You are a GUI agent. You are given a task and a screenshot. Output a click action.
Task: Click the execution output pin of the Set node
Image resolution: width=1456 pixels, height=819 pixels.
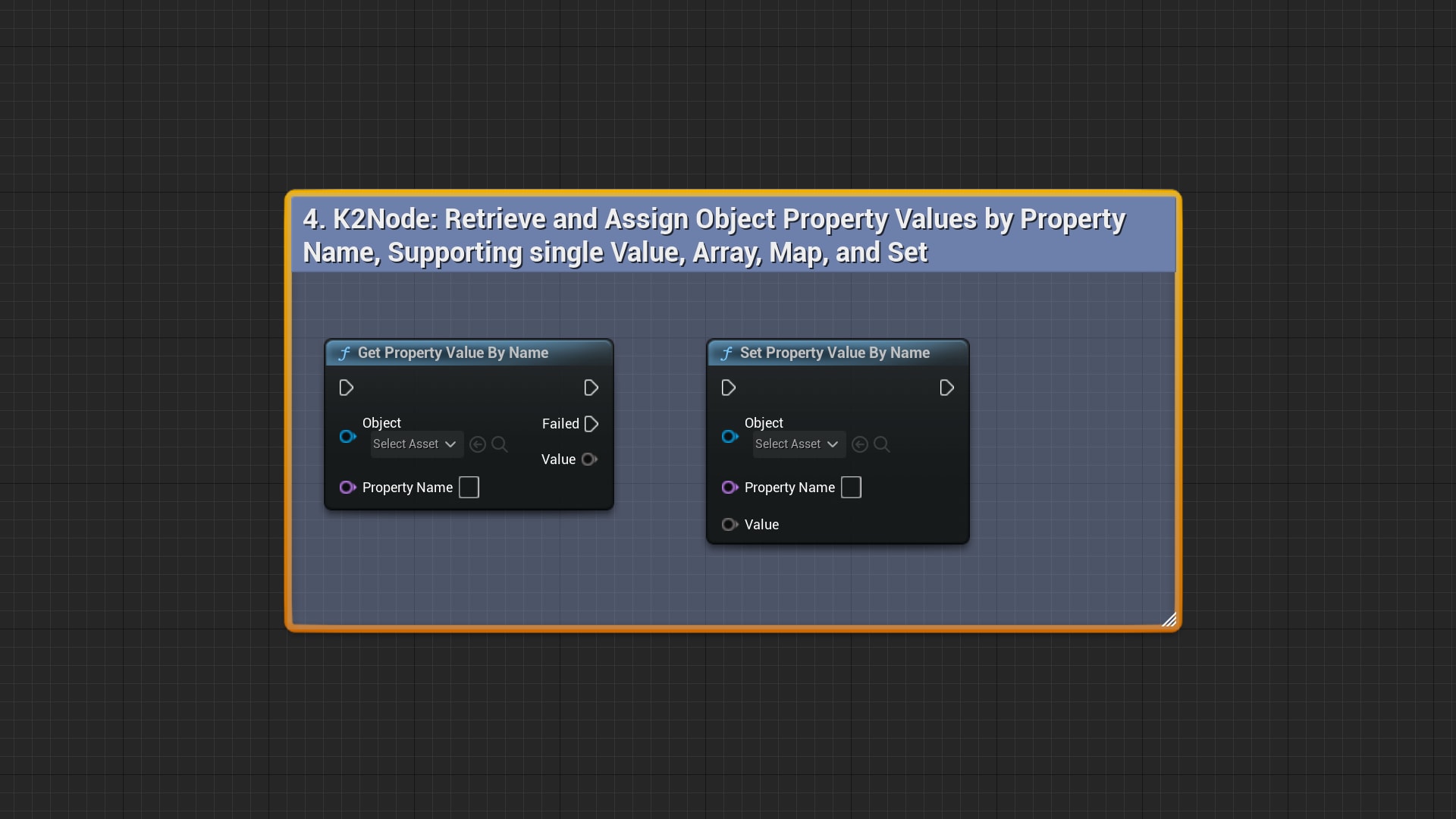(x=946, y=388)
